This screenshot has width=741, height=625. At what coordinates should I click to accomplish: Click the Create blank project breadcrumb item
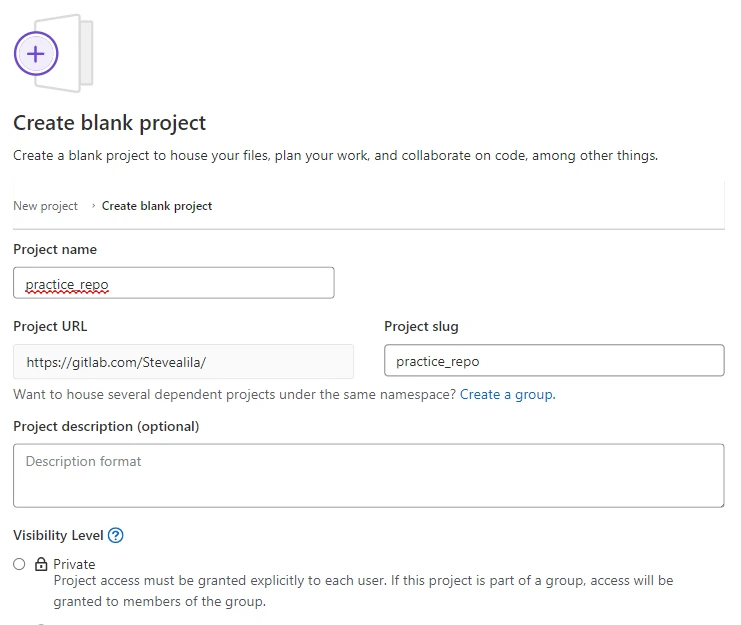[x=157, y=206]
